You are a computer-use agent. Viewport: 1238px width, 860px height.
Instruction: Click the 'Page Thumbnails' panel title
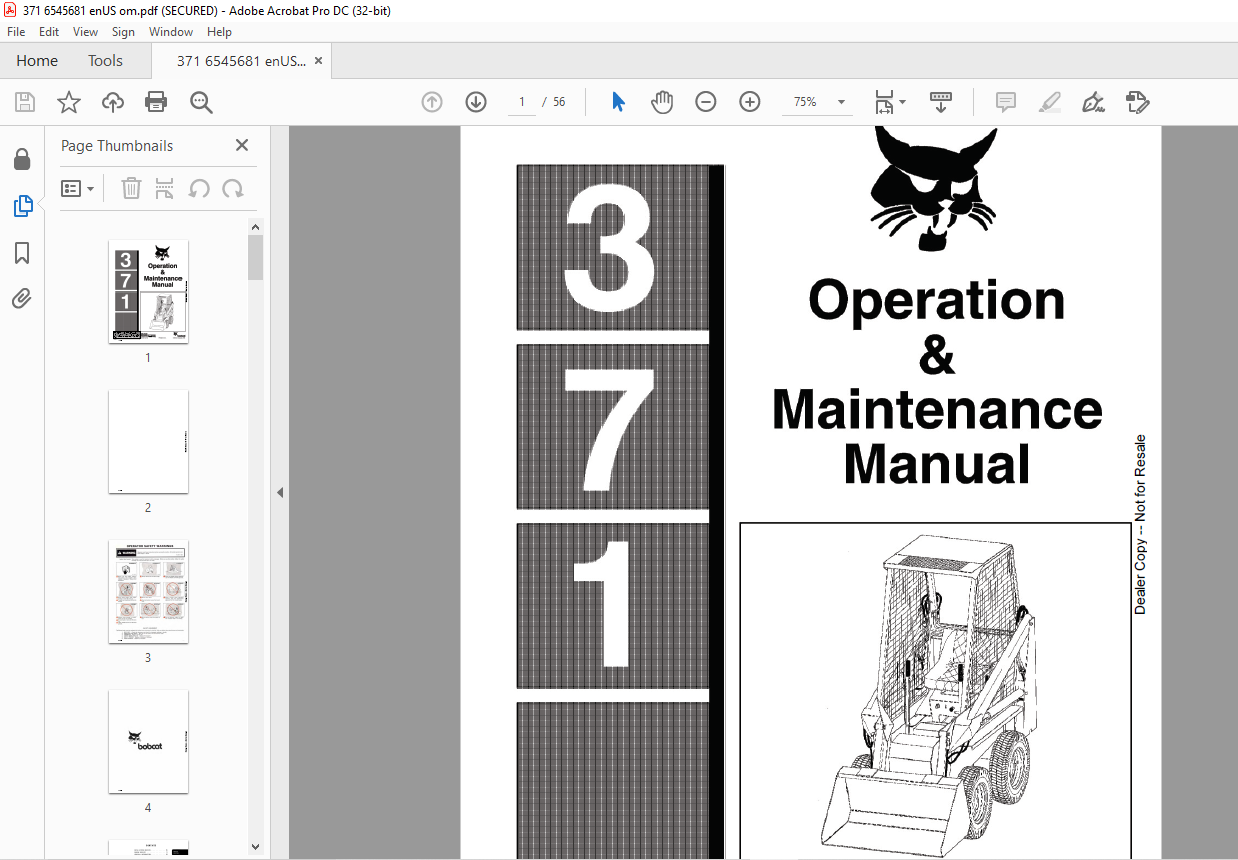117,146
